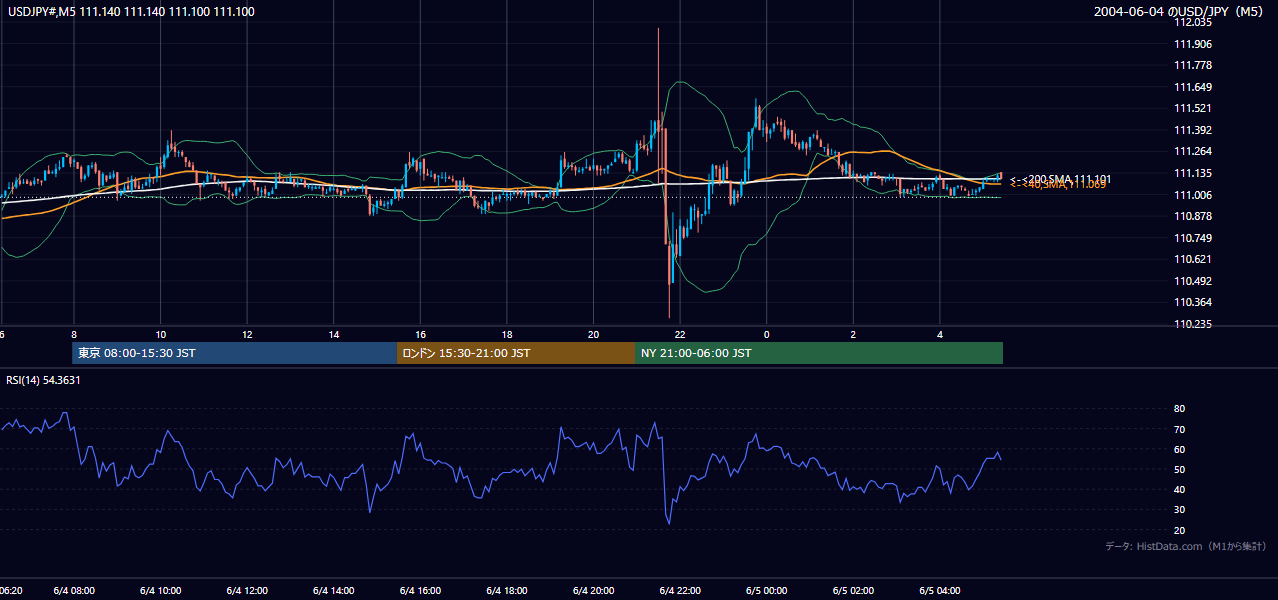Click the 6/4 10:00 date axis label
Image resolution: width=1278 pixels, height=600 pixels.
point(160,590)
